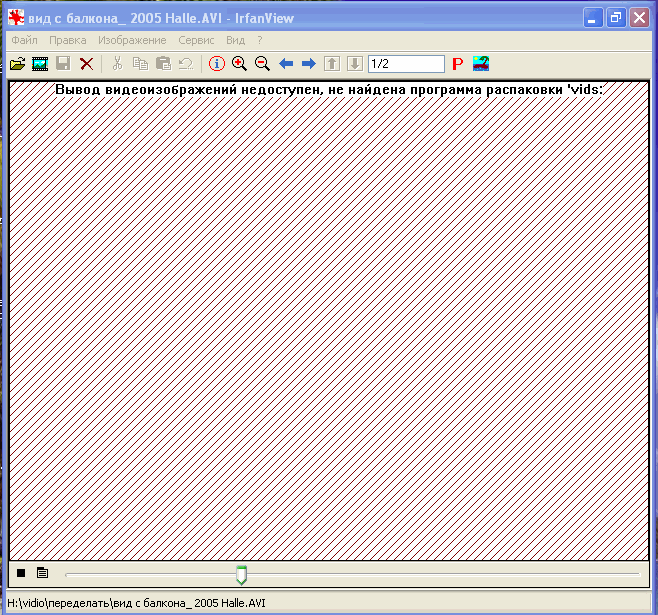Image resolution: width=658 pixels, height=615 pixels.
Task: Open the Сервис menu
Action: (196, 40)
